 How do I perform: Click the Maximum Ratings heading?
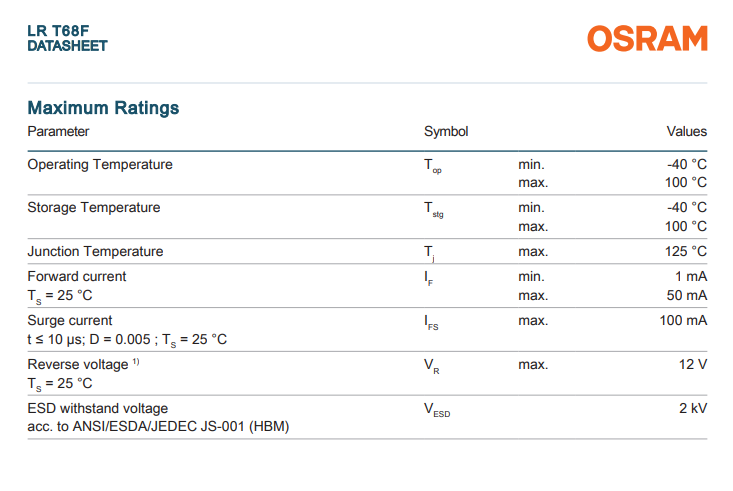103,108
